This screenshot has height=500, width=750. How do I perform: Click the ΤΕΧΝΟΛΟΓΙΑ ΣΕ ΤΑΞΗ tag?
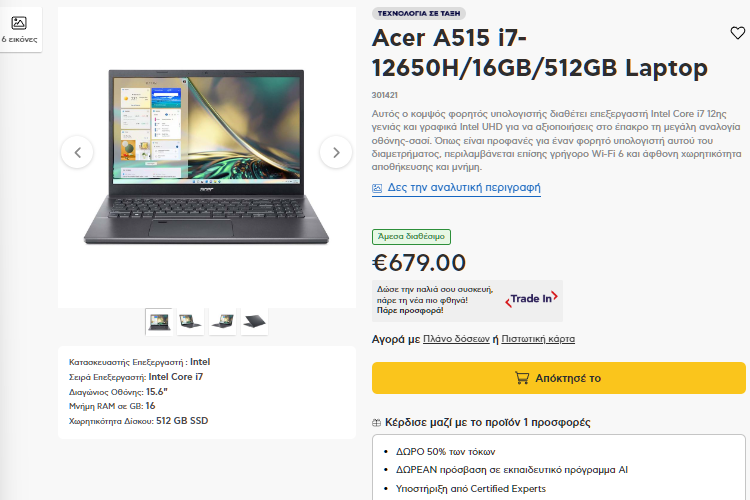(x=419, y=13)
